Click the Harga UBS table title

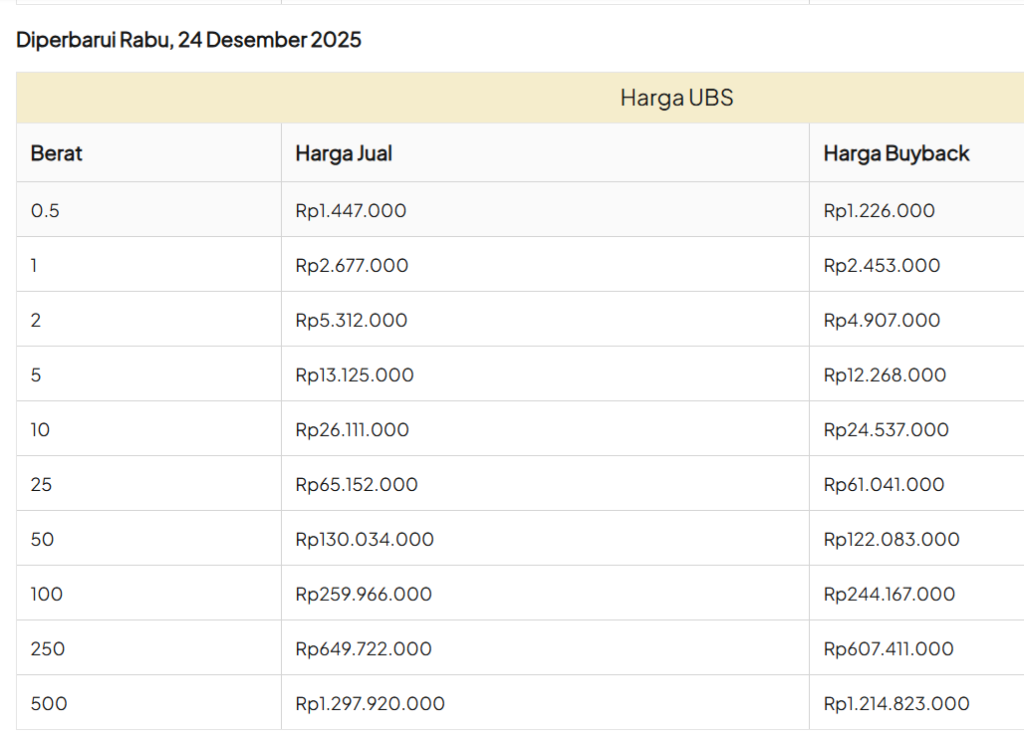[x=677, y=98]
